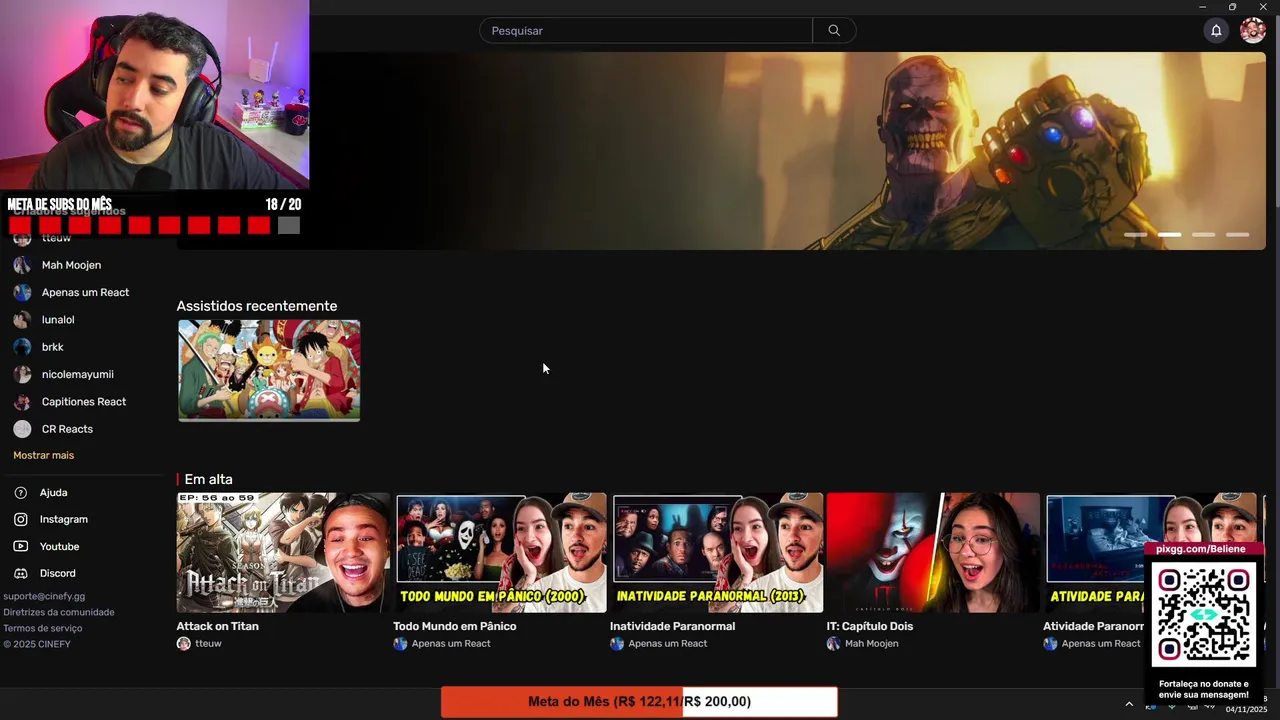
Task: Open Termos de serviço
Action: pos(43,628)
